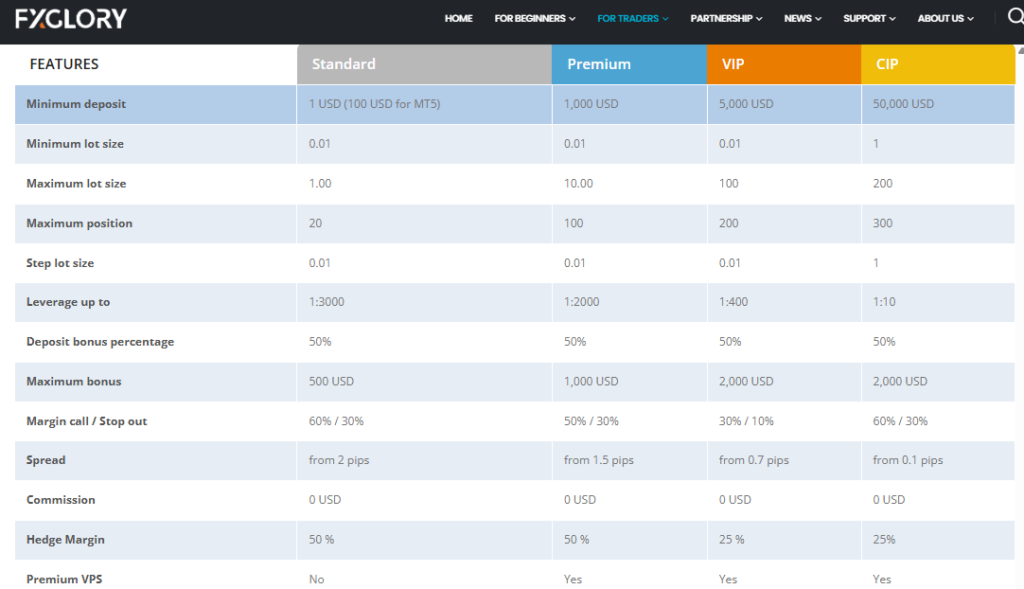Image resolution: width=1024 pixels, height=589 pixels.
Task: Open the News menu
Action: tap(803, 18)
